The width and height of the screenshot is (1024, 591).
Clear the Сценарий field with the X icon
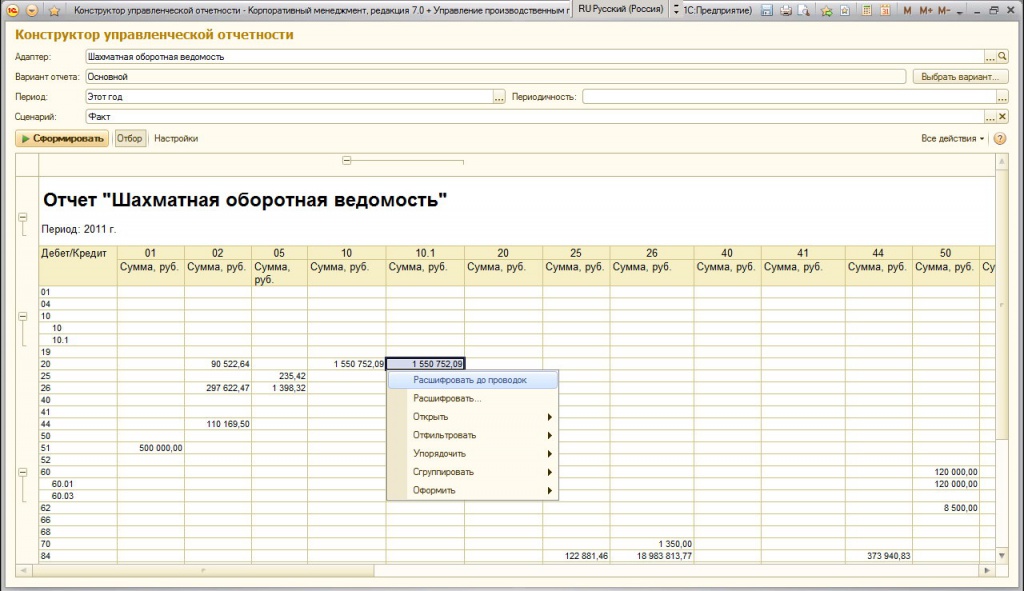click(1003, 116)
